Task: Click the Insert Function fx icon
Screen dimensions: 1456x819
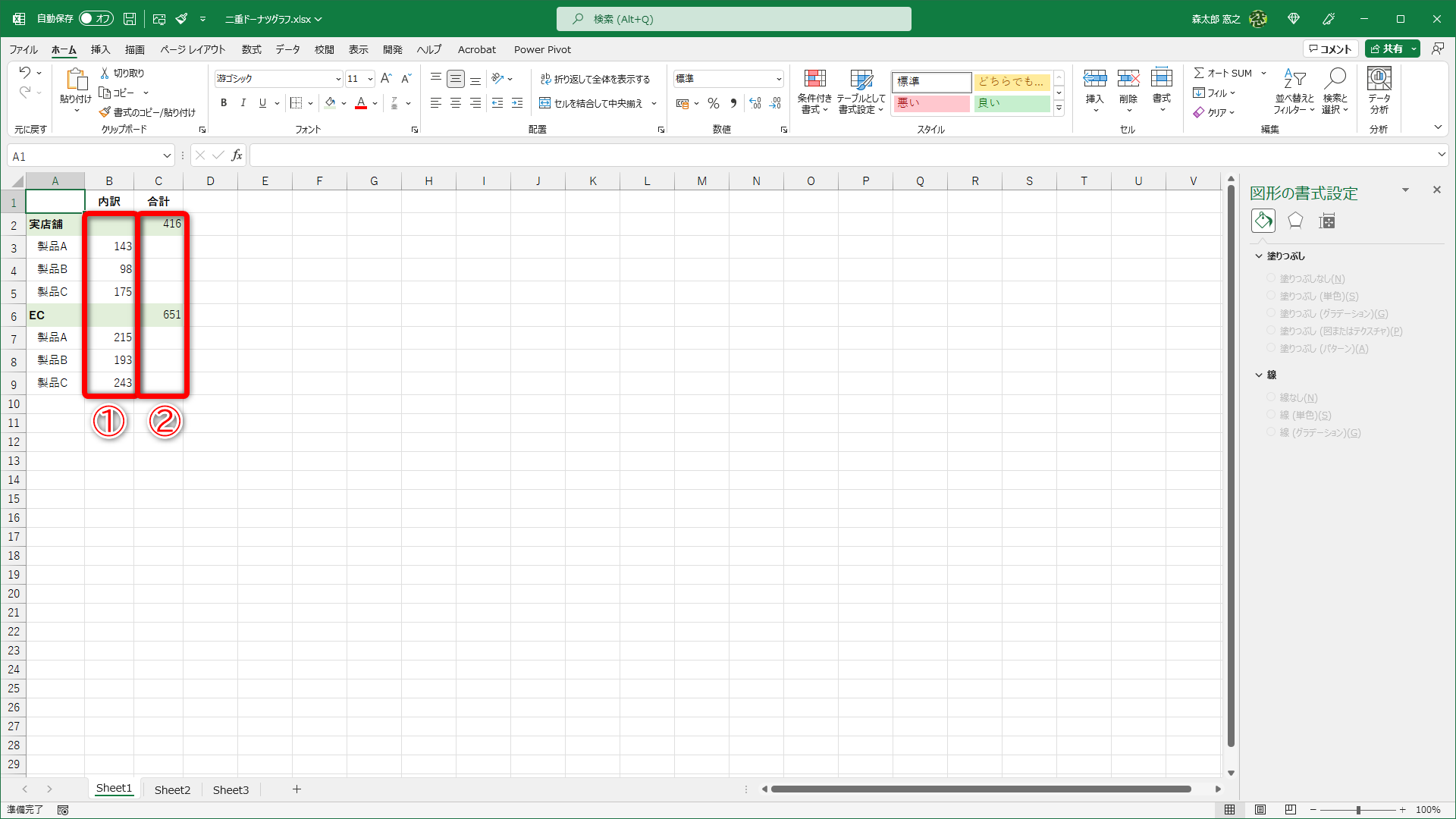Action: click(237, 155)
